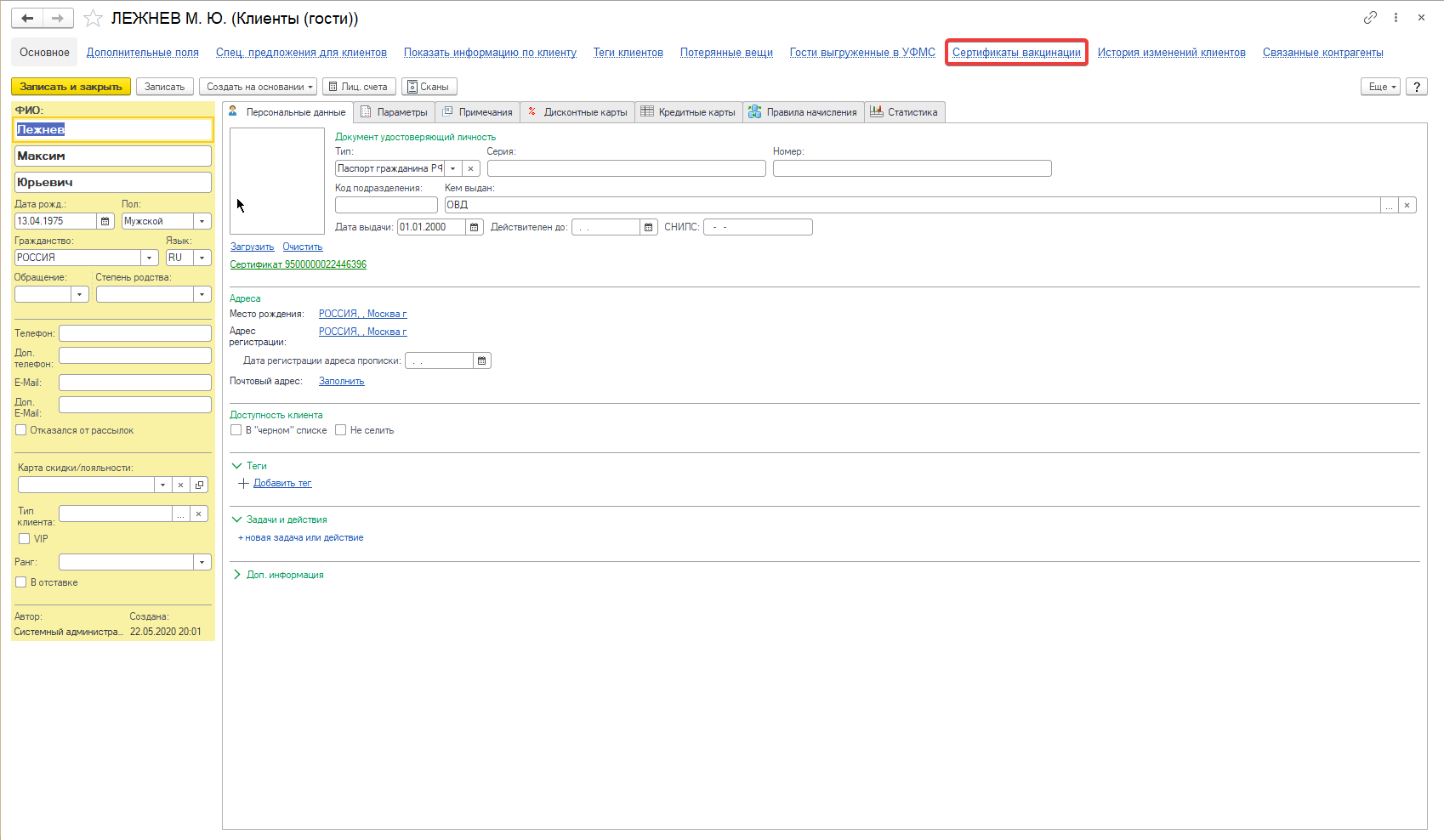Go forward with the right arrow button
1444x840 pixels.
[58, 18]
